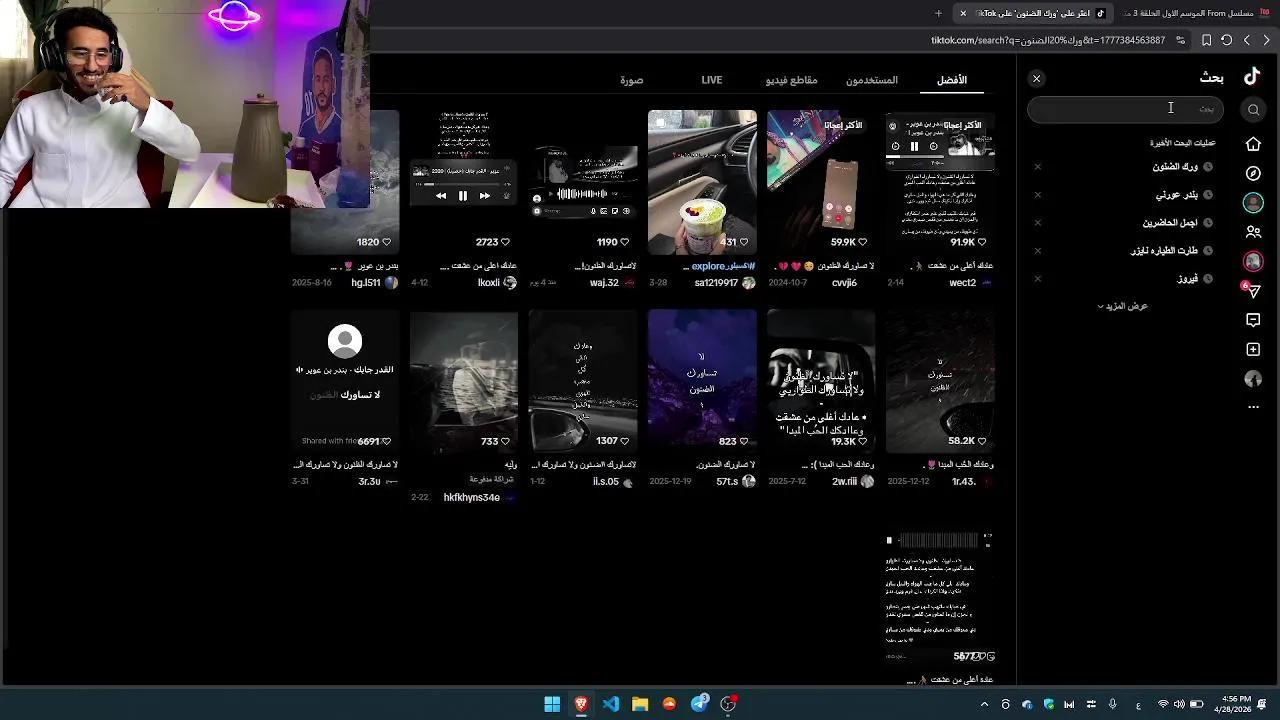
Task: Select recent search 'فيروز'
Action: (x=1187, y=279)
